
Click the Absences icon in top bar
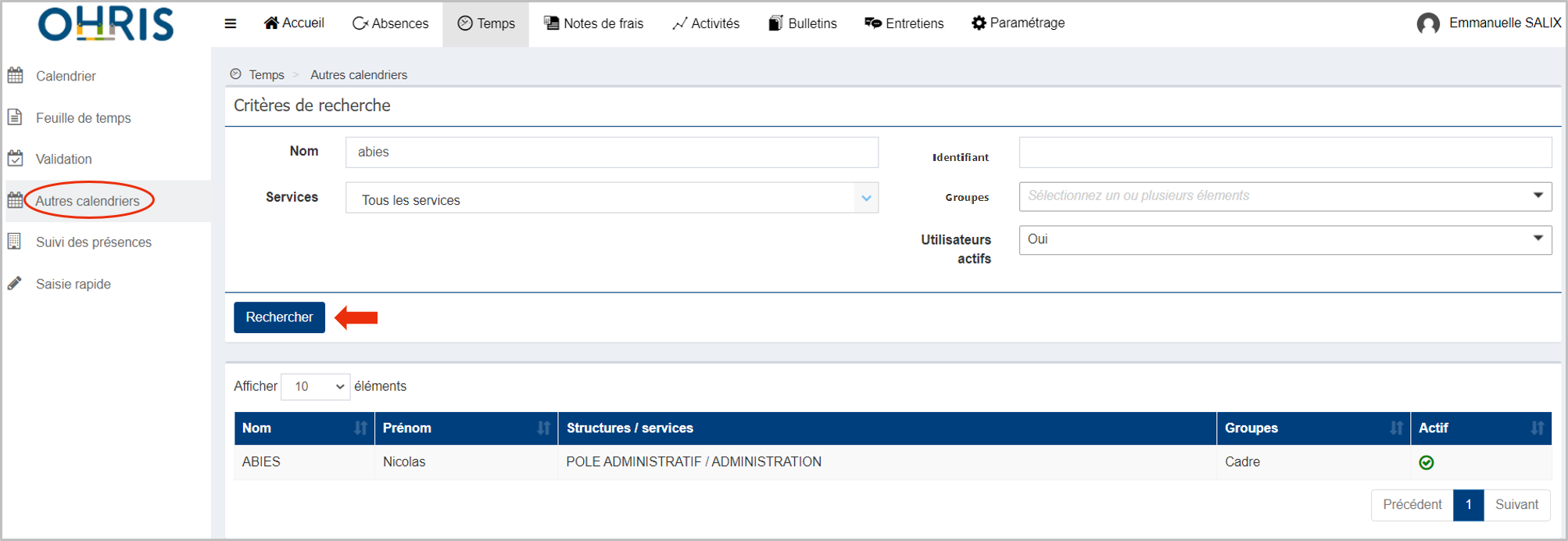tap(360, 23)
